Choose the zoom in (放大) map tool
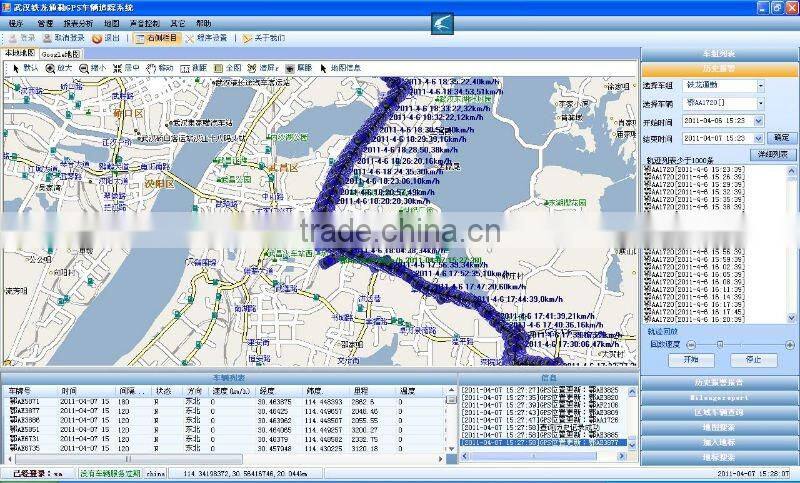The image size is (800, 483). coord(59,68)
